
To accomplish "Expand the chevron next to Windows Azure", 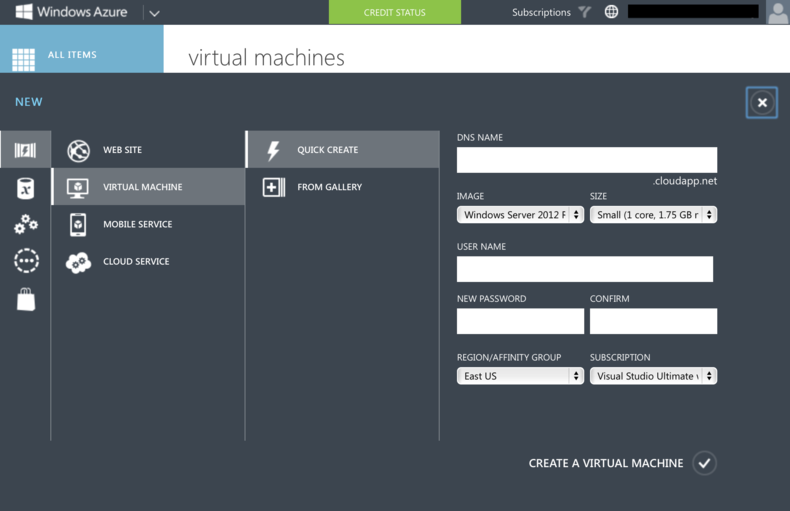I will click(x=154, y=13).
